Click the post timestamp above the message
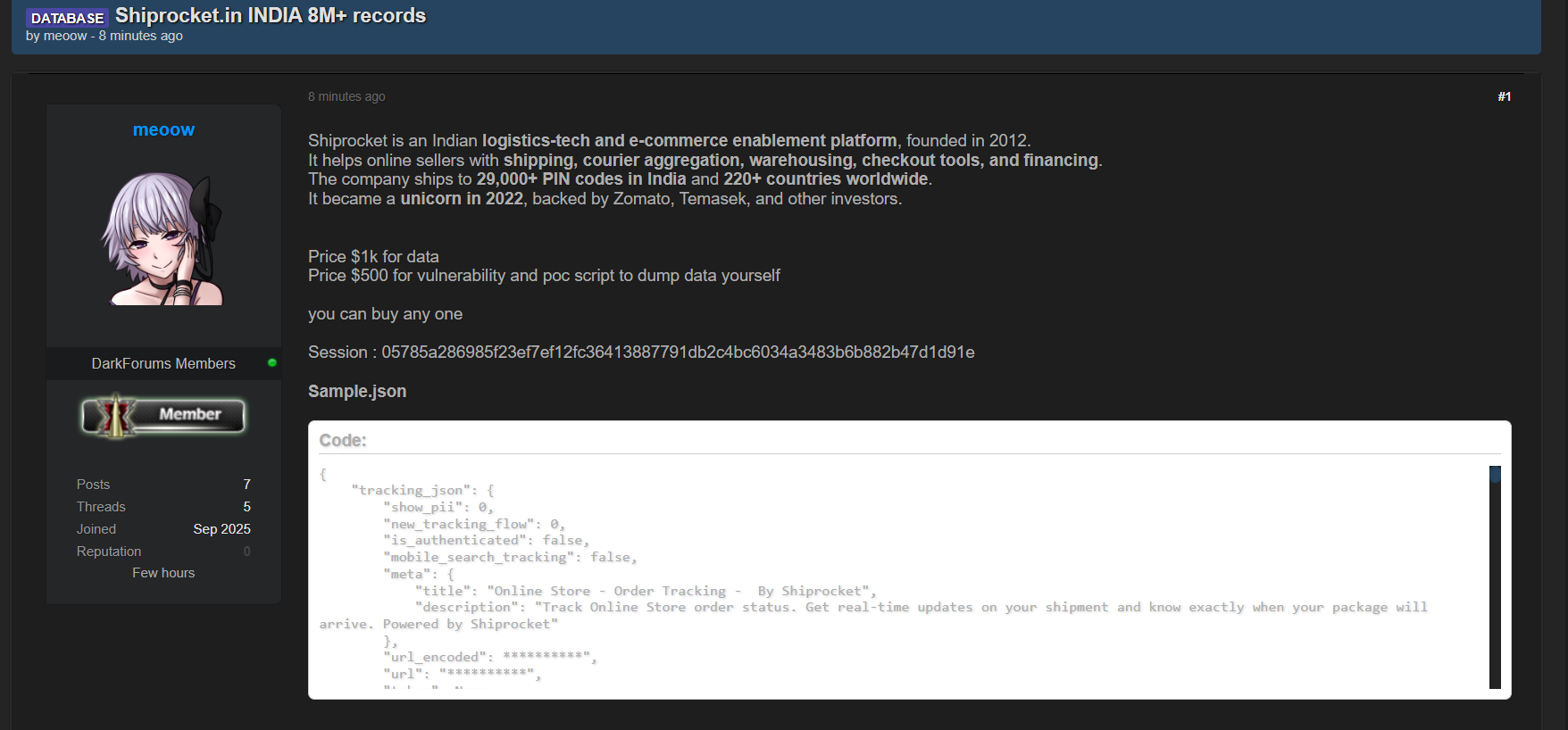Screen dimensions: 1568x730 point(346,96)
